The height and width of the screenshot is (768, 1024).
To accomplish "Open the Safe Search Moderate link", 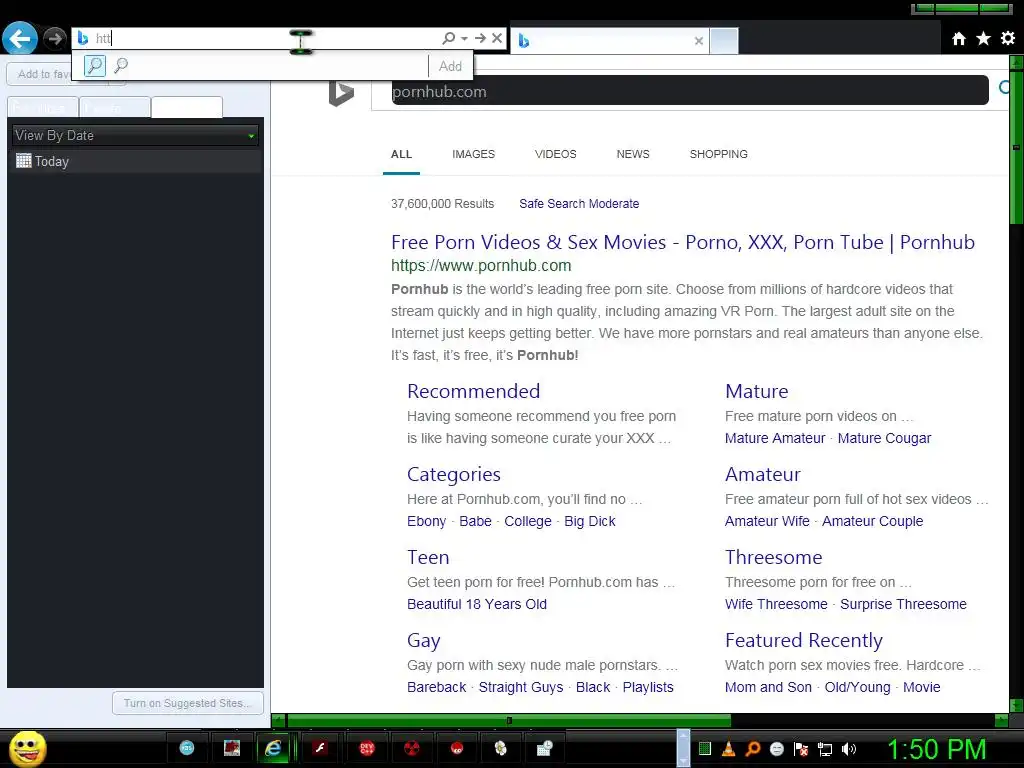I will [579, 204].
